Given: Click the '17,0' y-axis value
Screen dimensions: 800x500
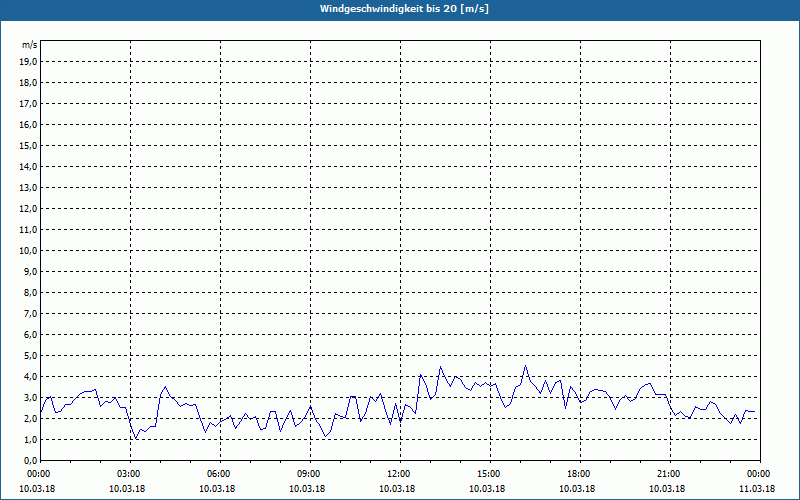Looking at the screenshot, I should click(28, 104).
